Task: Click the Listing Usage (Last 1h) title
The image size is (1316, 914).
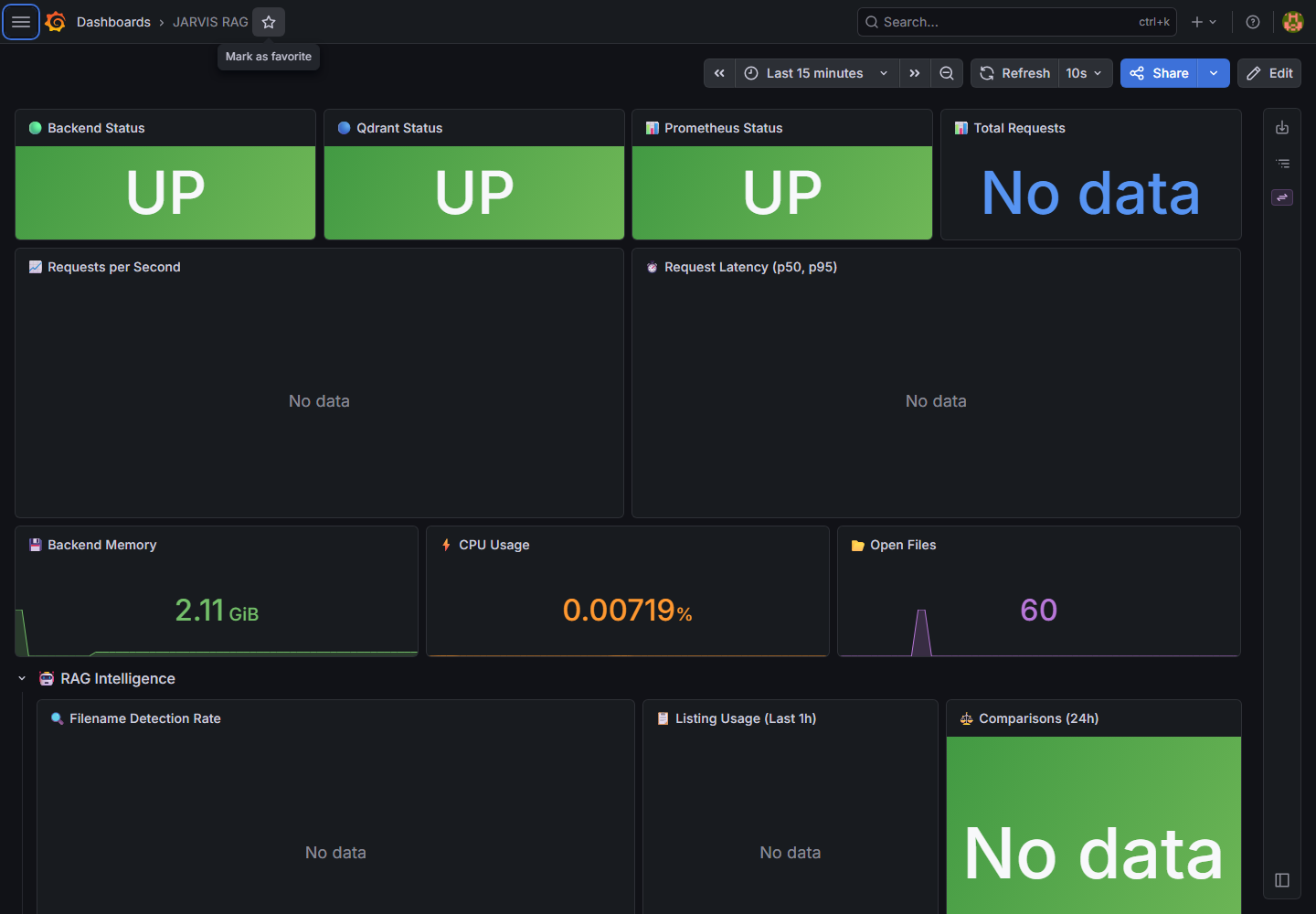Action: [746, 718]
